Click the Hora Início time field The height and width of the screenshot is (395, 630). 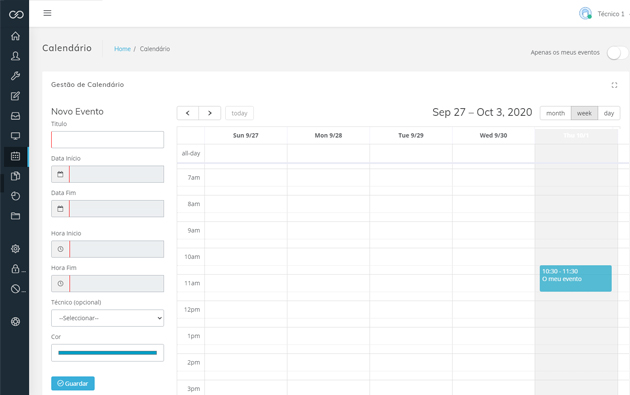[x=117, y=249]
